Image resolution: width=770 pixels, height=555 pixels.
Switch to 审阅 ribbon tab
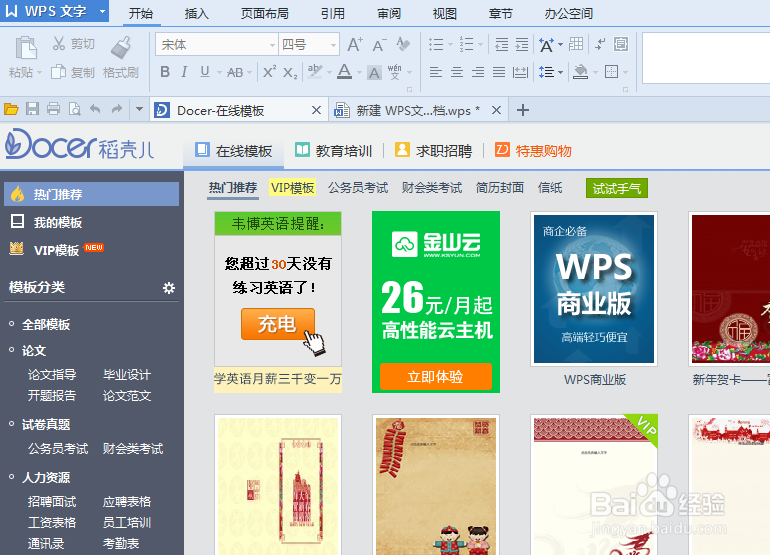(x=388, y=13)
